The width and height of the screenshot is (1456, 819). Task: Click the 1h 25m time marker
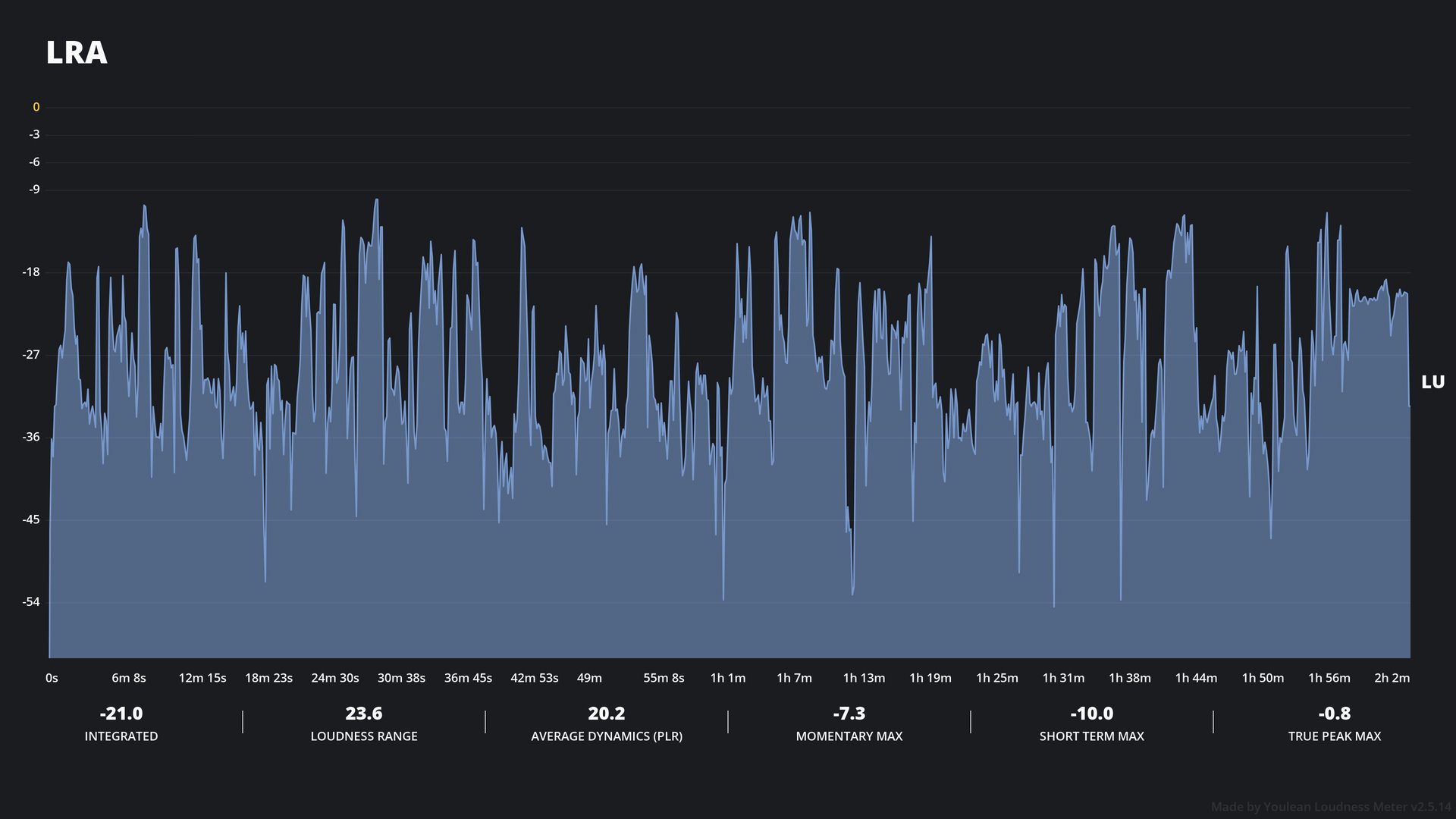pyautogui.click(x=997, y=678)
